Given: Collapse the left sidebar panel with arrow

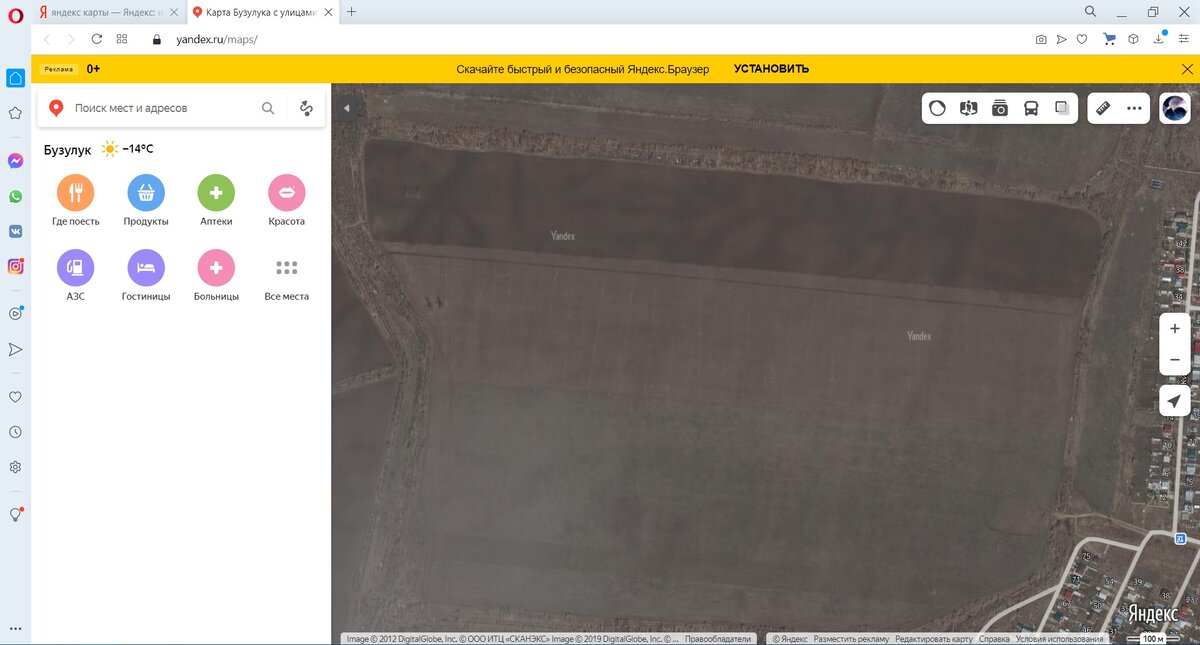Looking at the screenshot, I should (x=346, y=108).
